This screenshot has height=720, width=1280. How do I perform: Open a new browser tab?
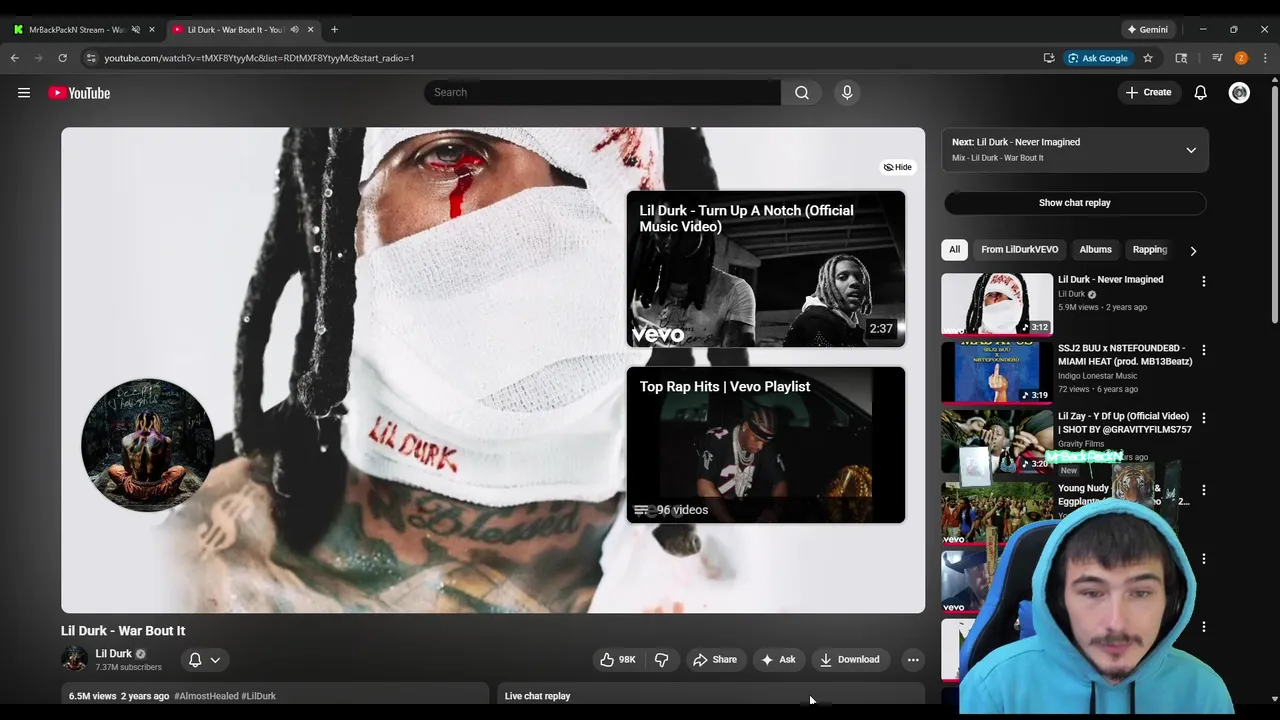pyautogui.click(x=334, y=29)
